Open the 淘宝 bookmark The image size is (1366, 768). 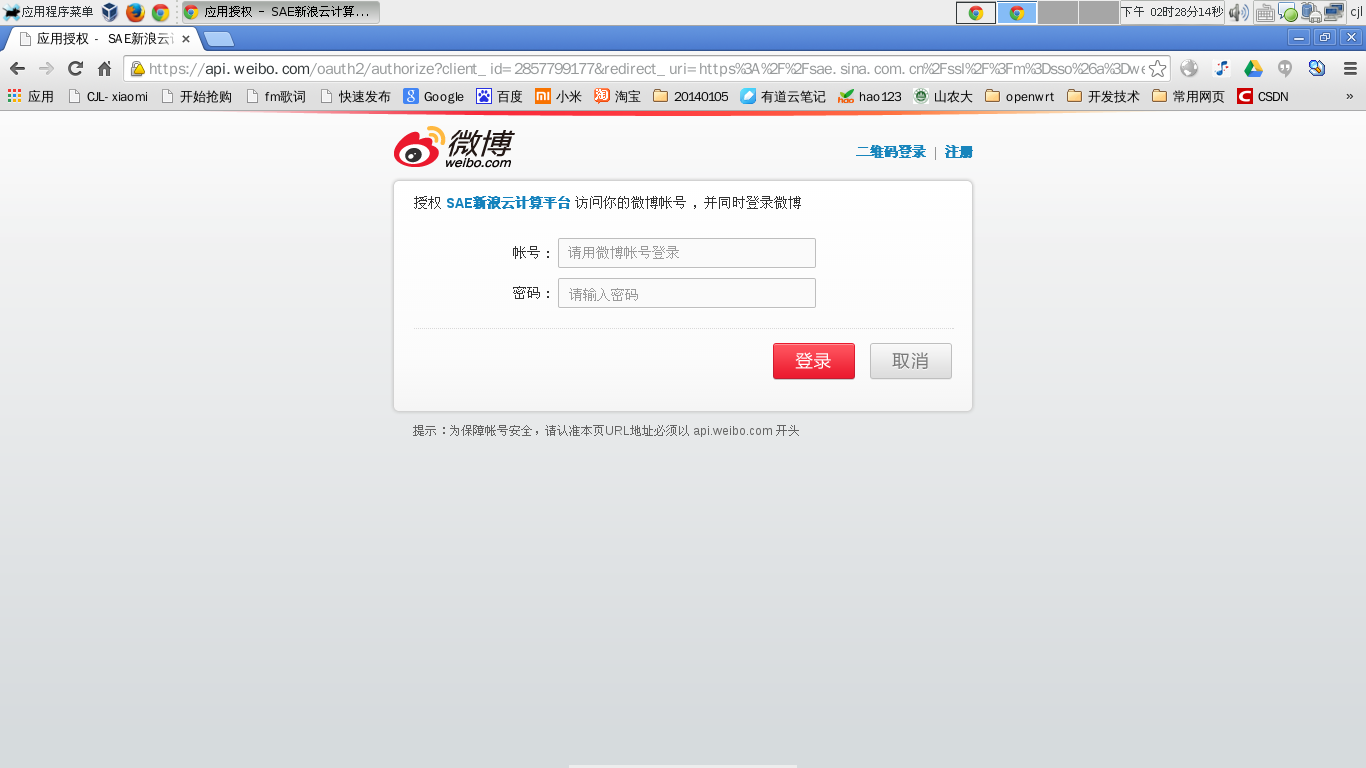click(x=617, y=96)
